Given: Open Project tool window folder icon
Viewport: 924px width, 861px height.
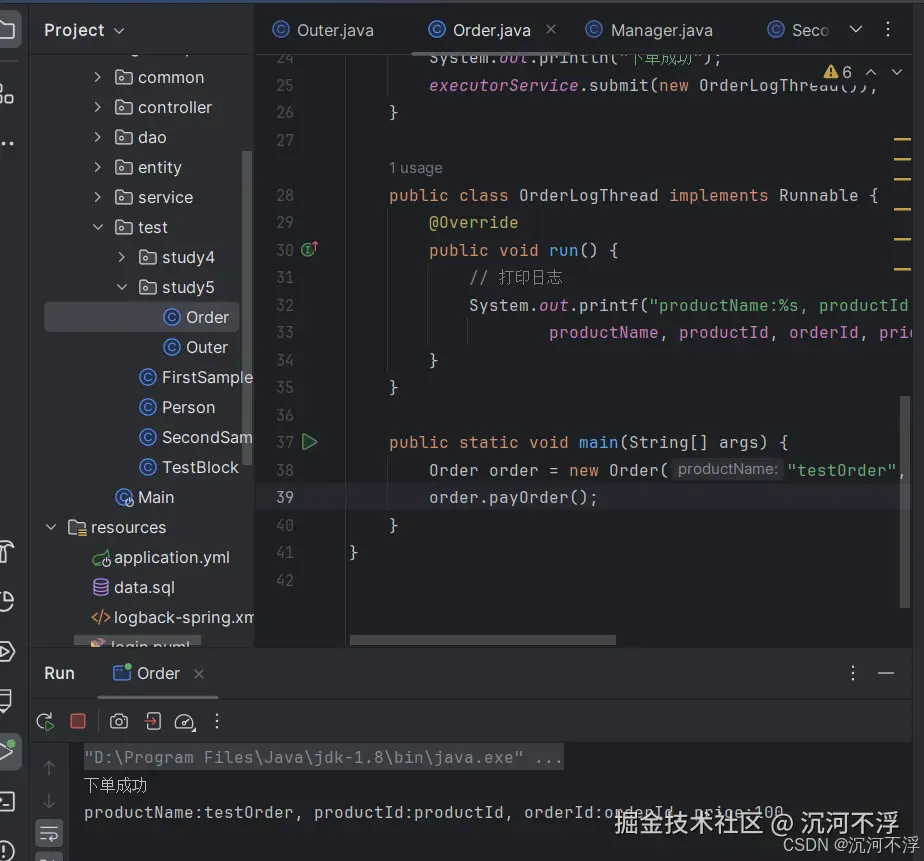Looking at the screenshot, I should (7, 29).
